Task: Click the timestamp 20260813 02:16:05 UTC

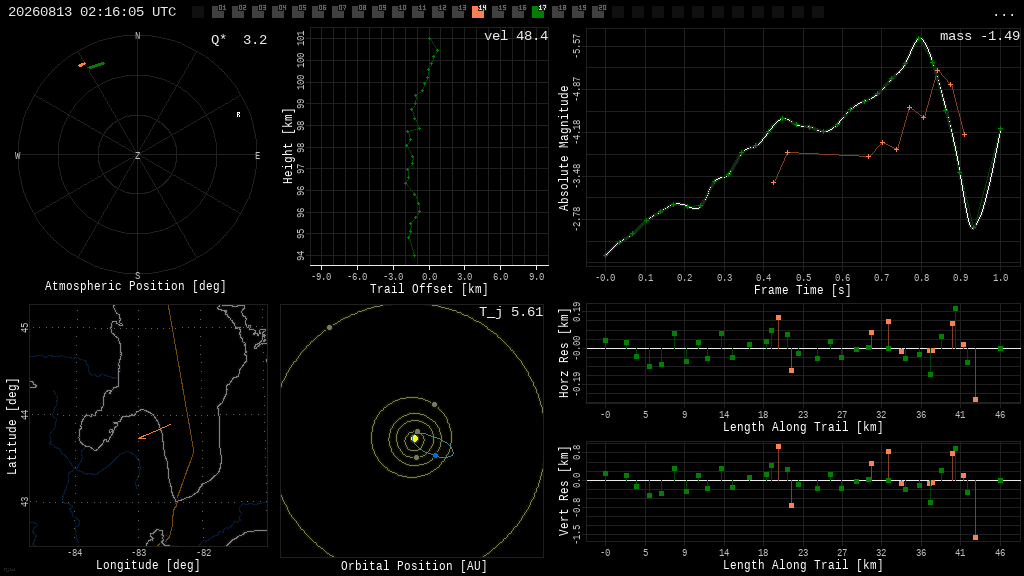Action: pos(92,12)
